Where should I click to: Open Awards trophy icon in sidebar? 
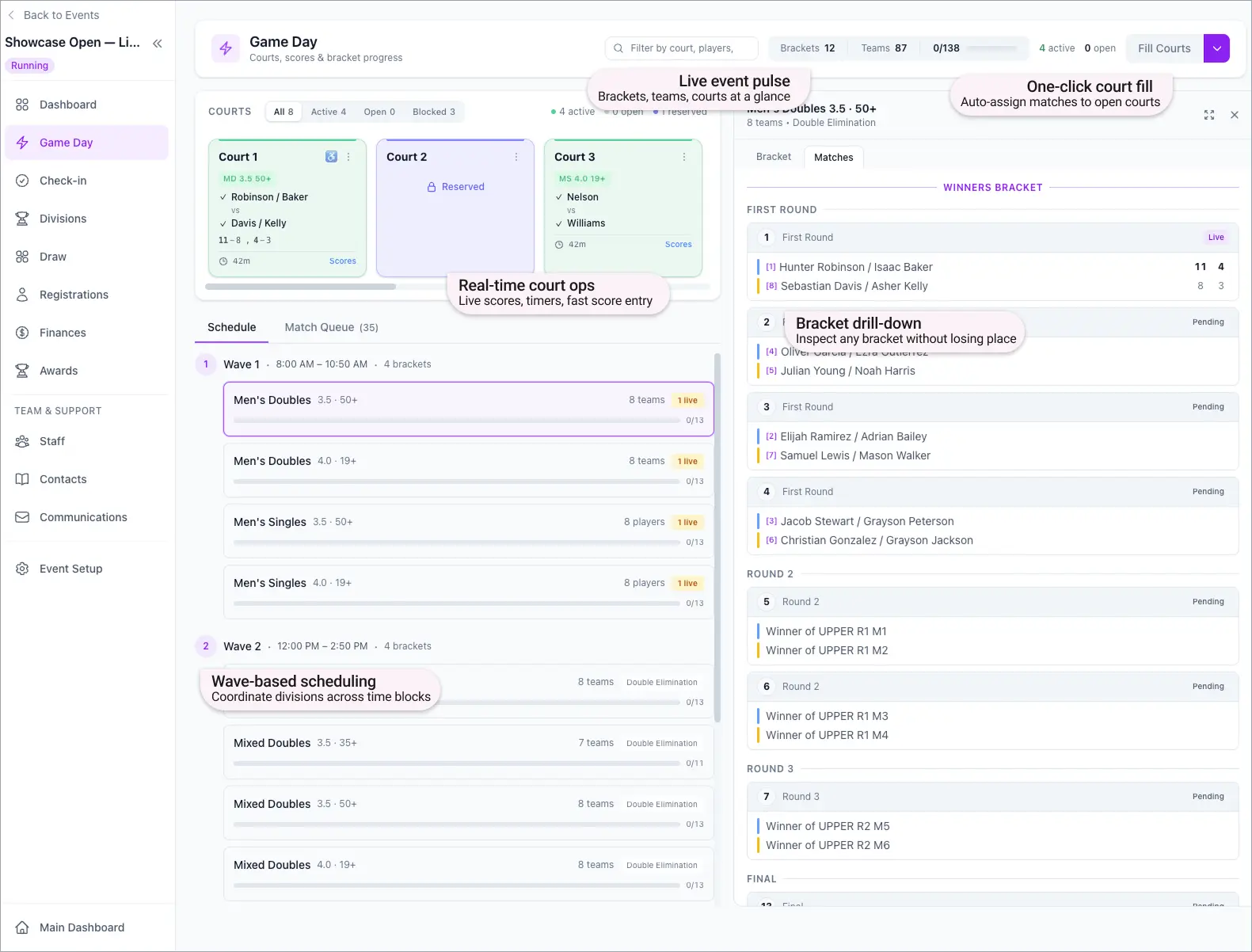(22, 371)
